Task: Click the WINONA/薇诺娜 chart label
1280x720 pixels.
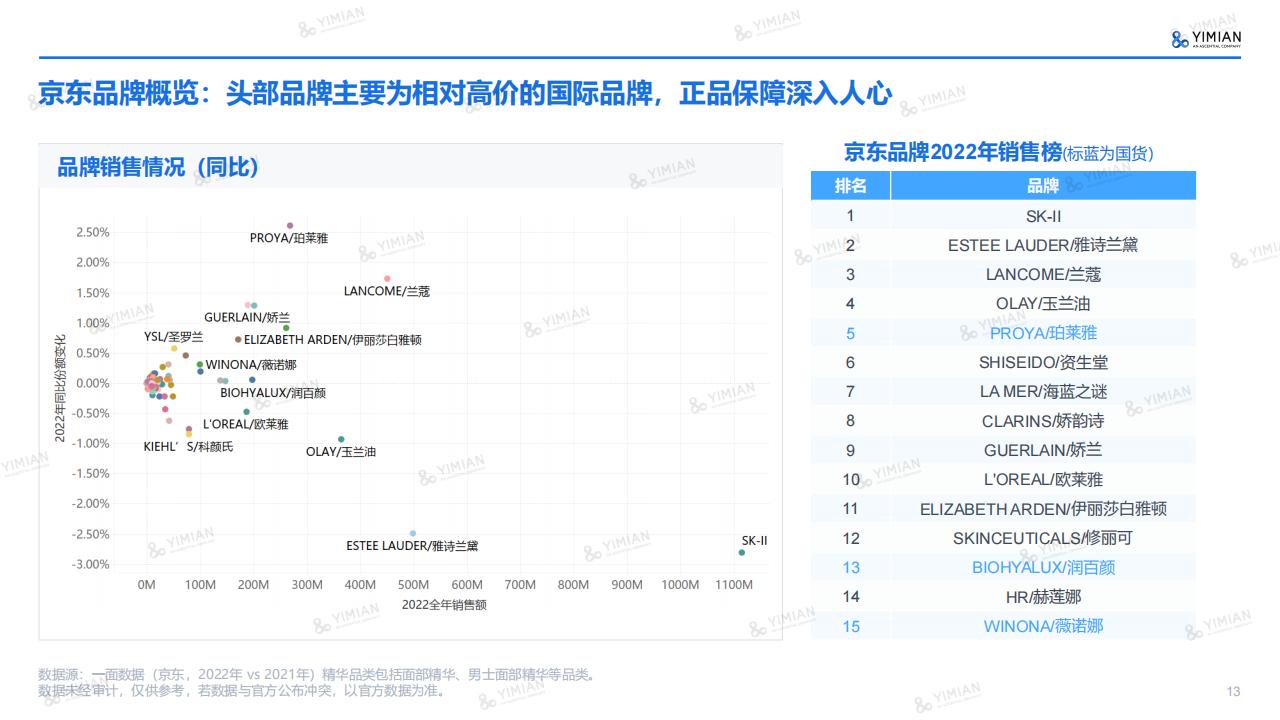Action: (251, 365)
